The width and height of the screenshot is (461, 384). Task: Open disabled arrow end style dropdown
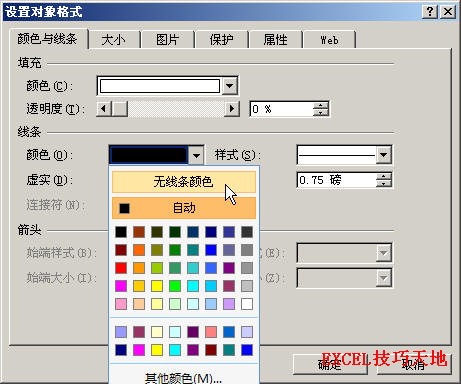[x=384, y=253]
